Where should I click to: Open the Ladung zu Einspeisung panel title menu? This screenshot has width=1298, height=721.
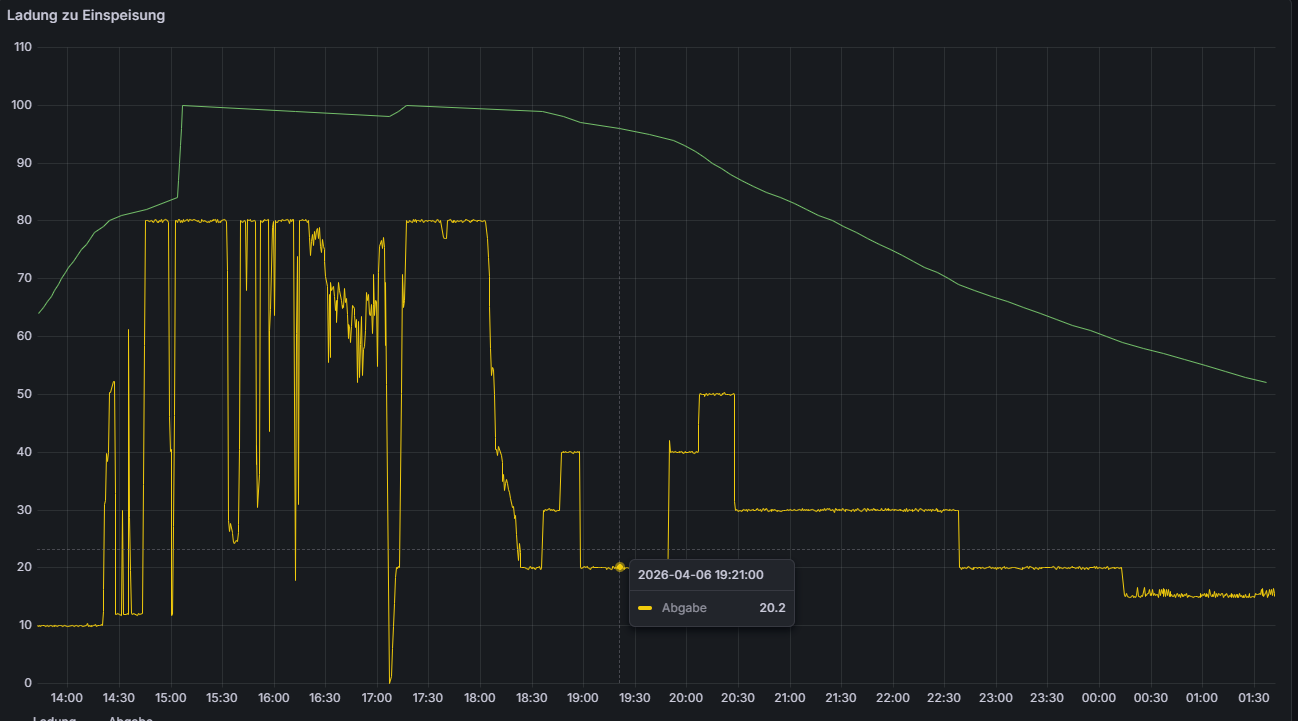[86, 16]
